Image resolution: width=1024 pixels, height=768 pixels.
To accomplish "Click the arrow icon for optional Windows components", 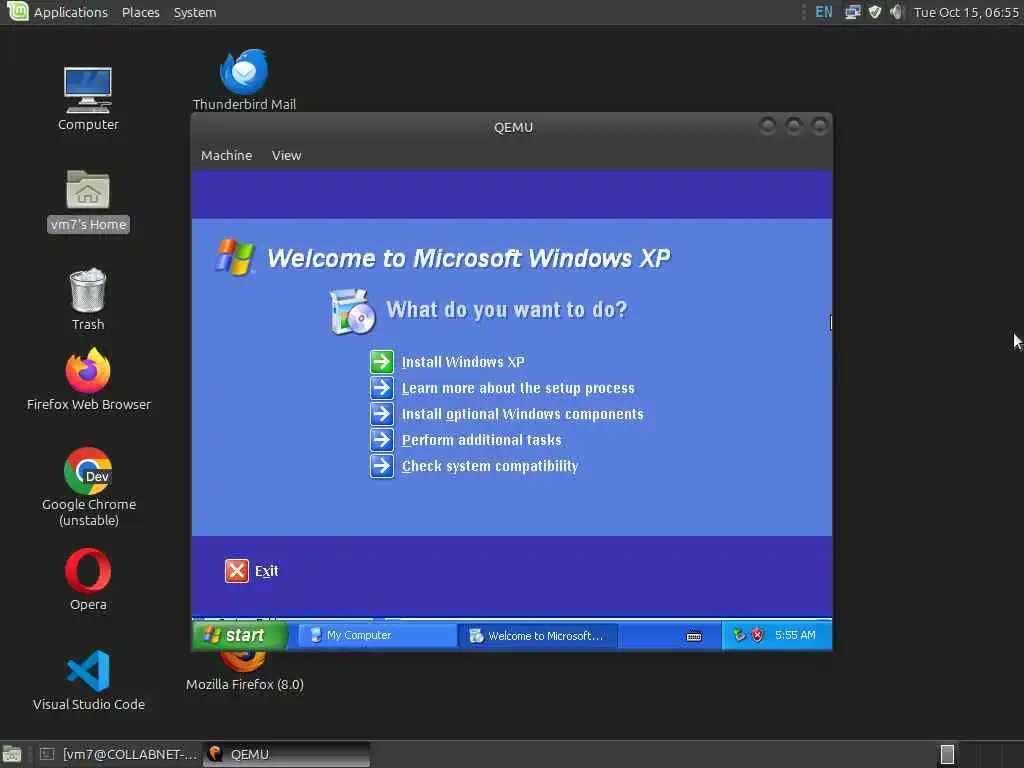I will coord(382,414).
